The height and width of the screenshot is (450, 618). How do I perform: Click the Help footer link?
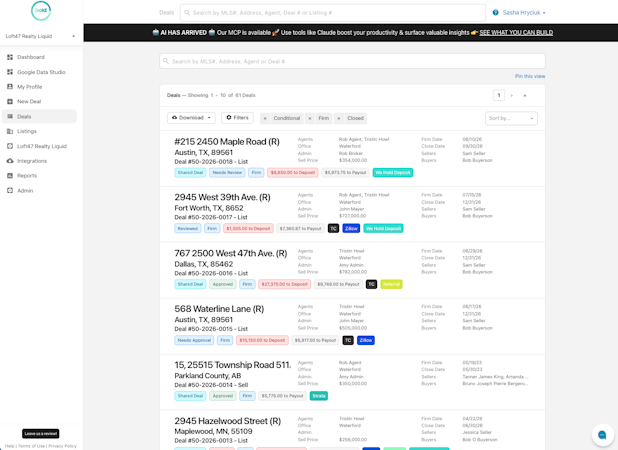(9, 446)
